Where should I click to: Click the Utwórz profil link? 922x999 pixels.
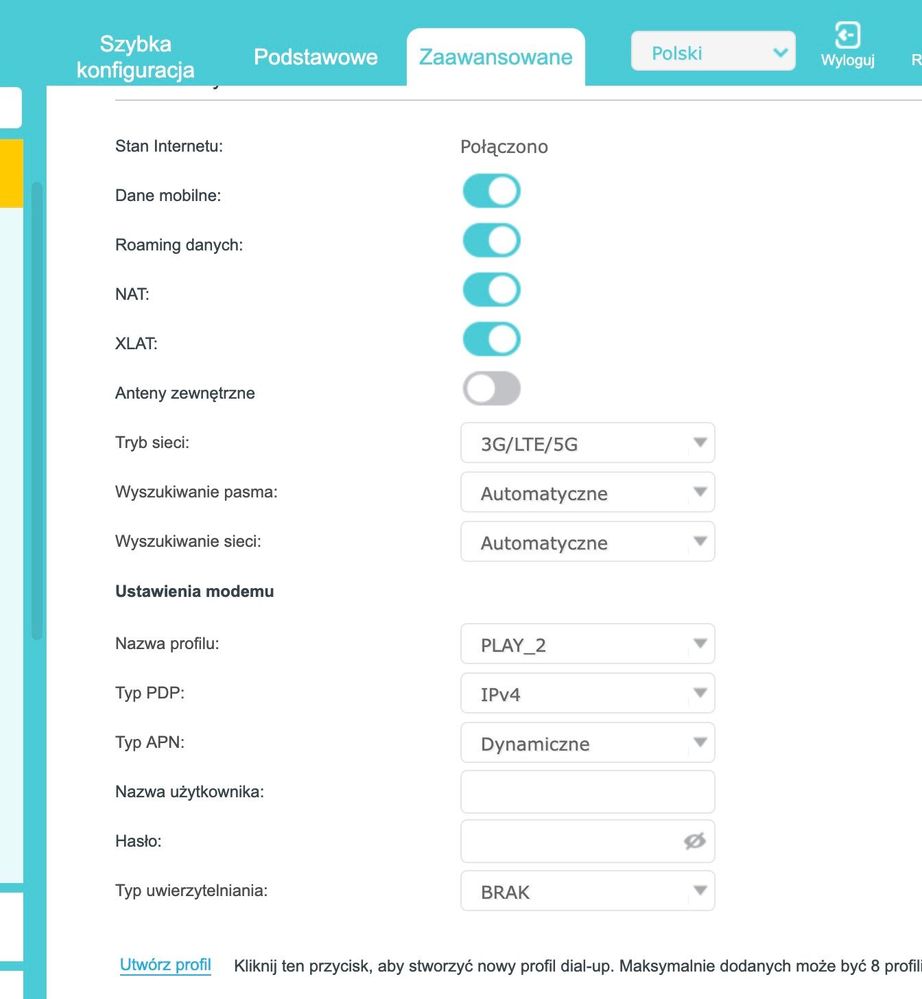[x=165, y=965]
